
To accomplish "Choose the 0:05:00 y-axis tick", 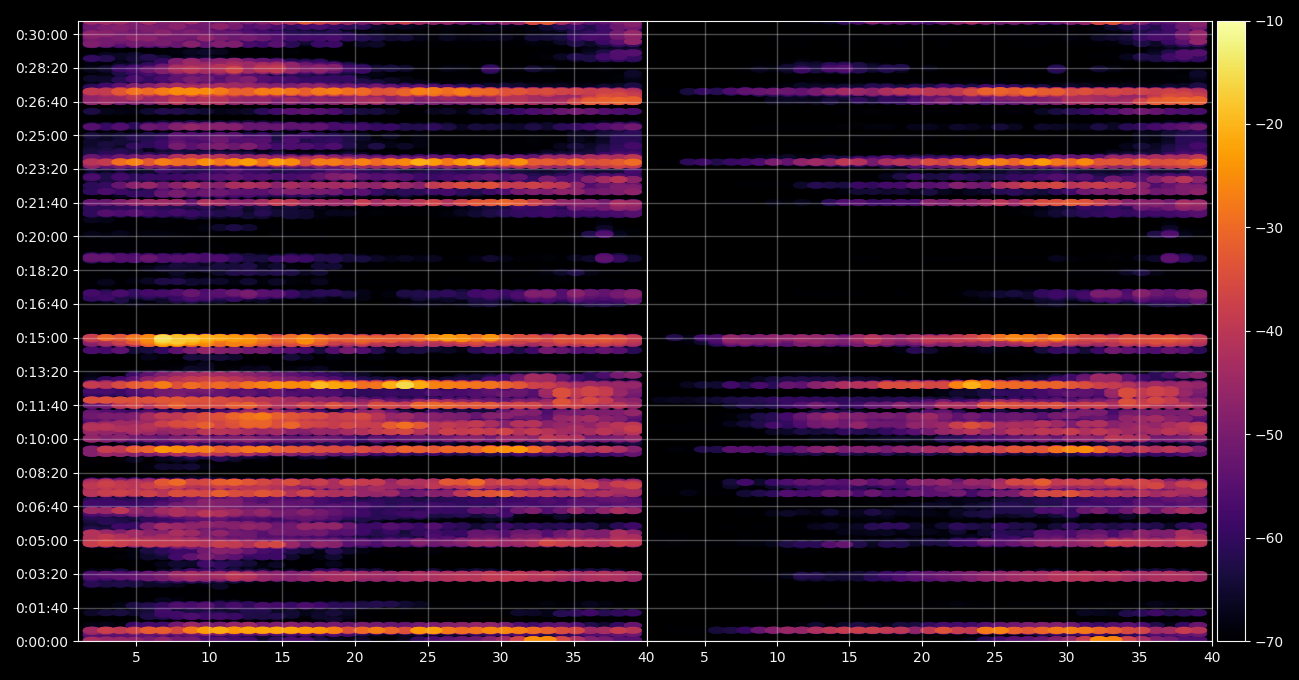I will tap(42, 540).
